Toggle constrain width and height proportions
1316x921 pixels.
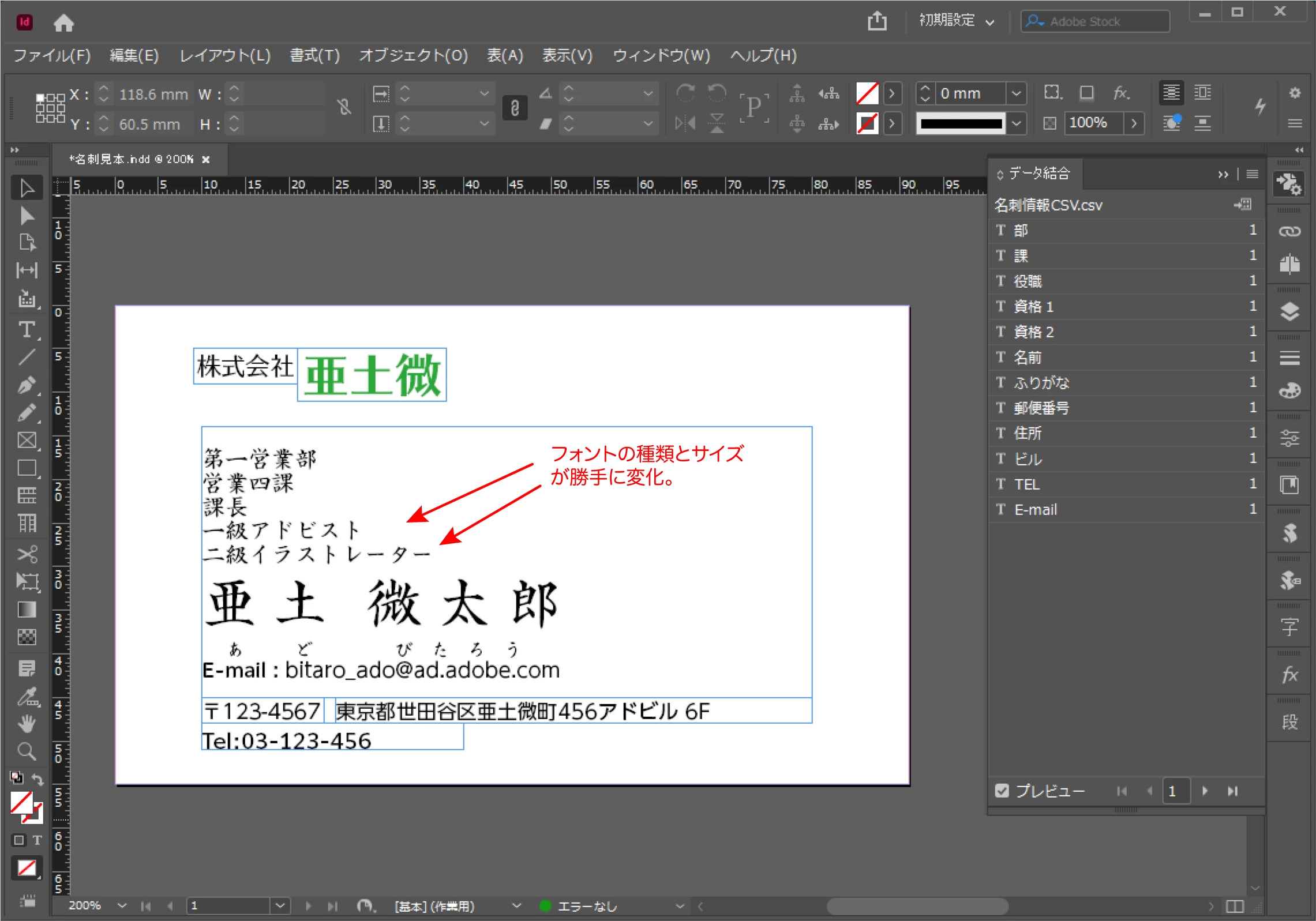click(x=344, y=107)
